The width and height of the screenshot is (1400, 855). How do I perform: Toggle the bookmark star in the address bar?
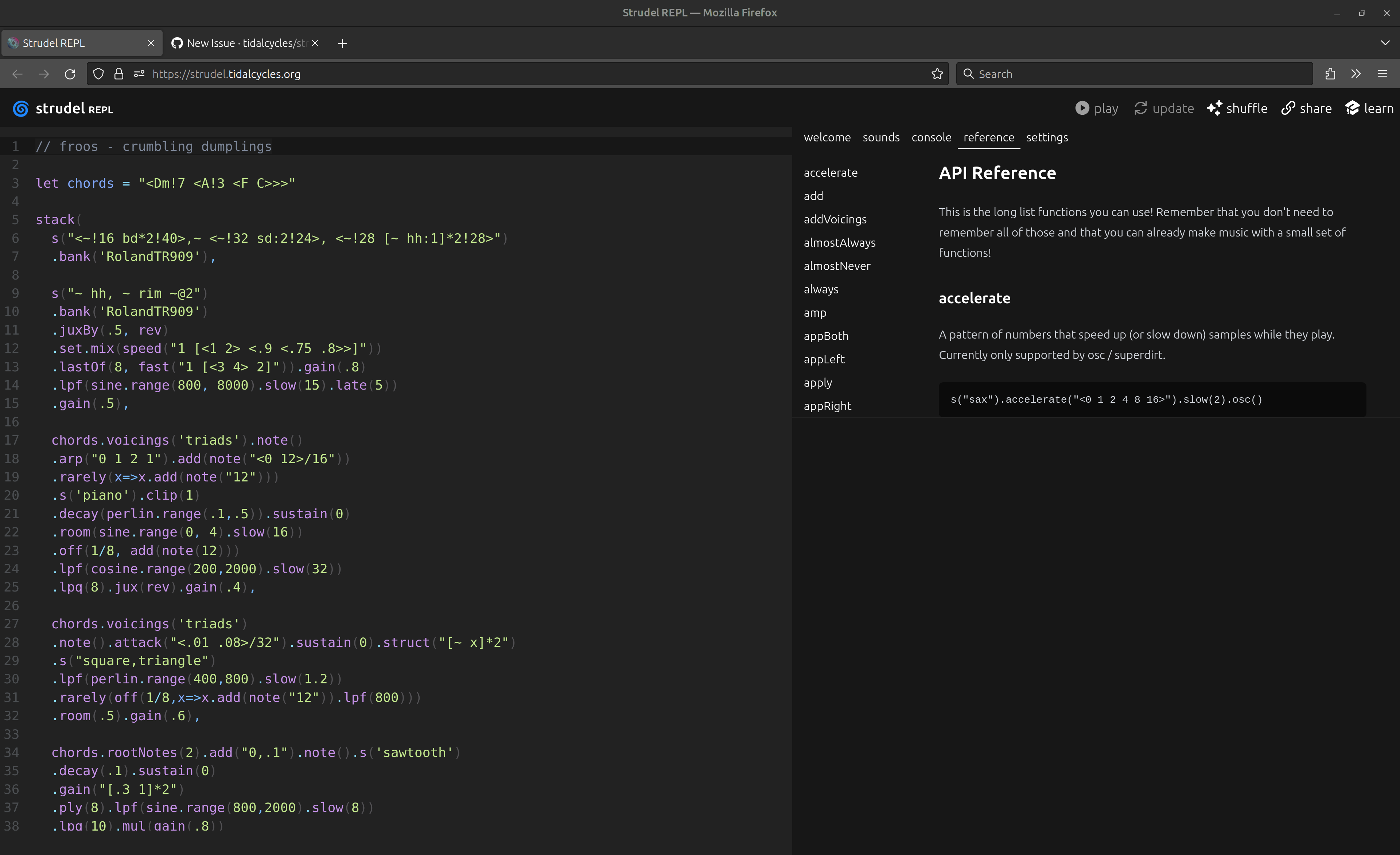click(x=937, y=73)
